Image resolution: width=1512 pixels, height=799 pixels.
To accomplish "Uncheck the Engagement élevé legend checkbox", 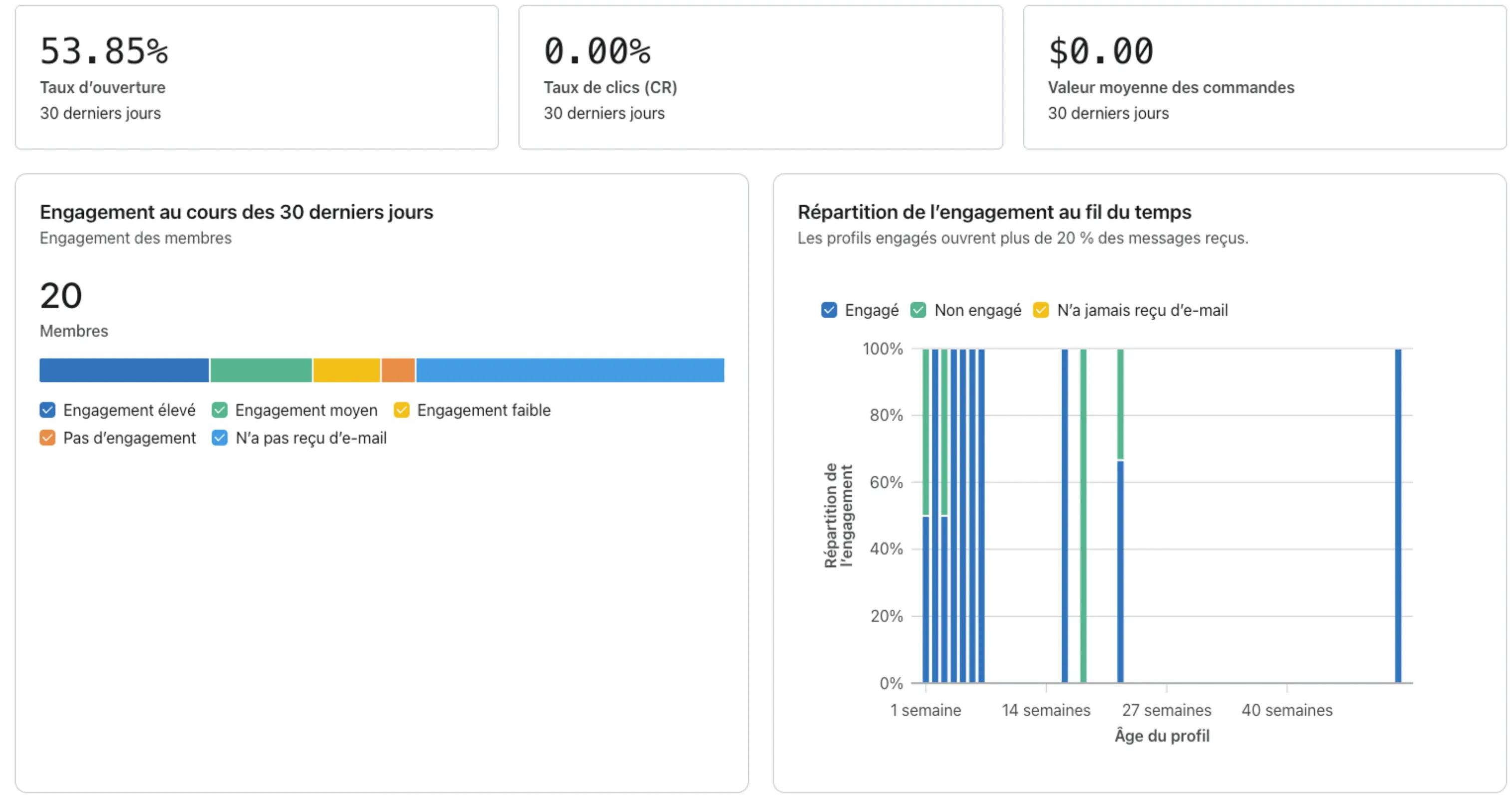I will point(47,410).
